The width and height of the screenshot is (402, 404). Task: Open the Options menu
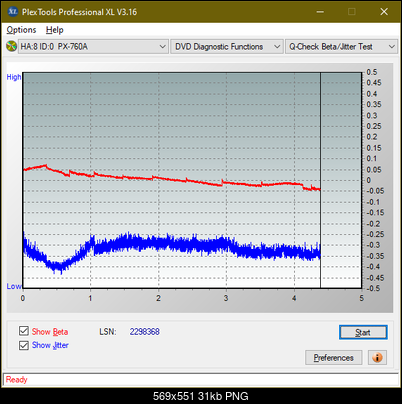point(21,30)
